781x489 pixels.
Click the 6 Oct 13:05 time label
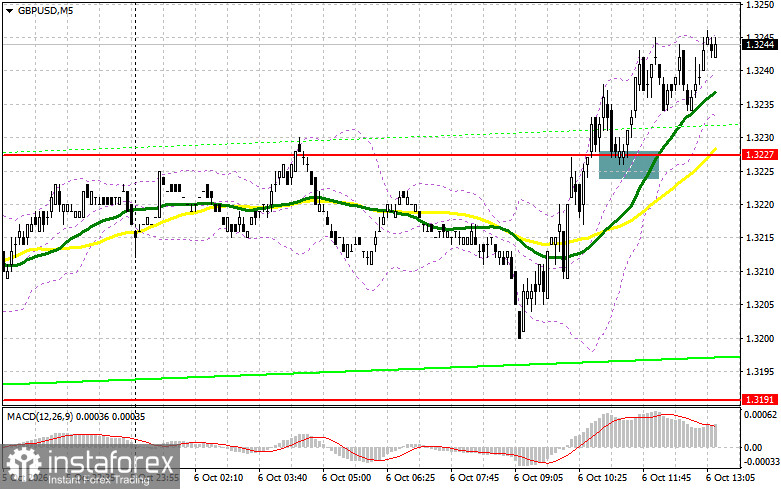(x=730, y=478)
